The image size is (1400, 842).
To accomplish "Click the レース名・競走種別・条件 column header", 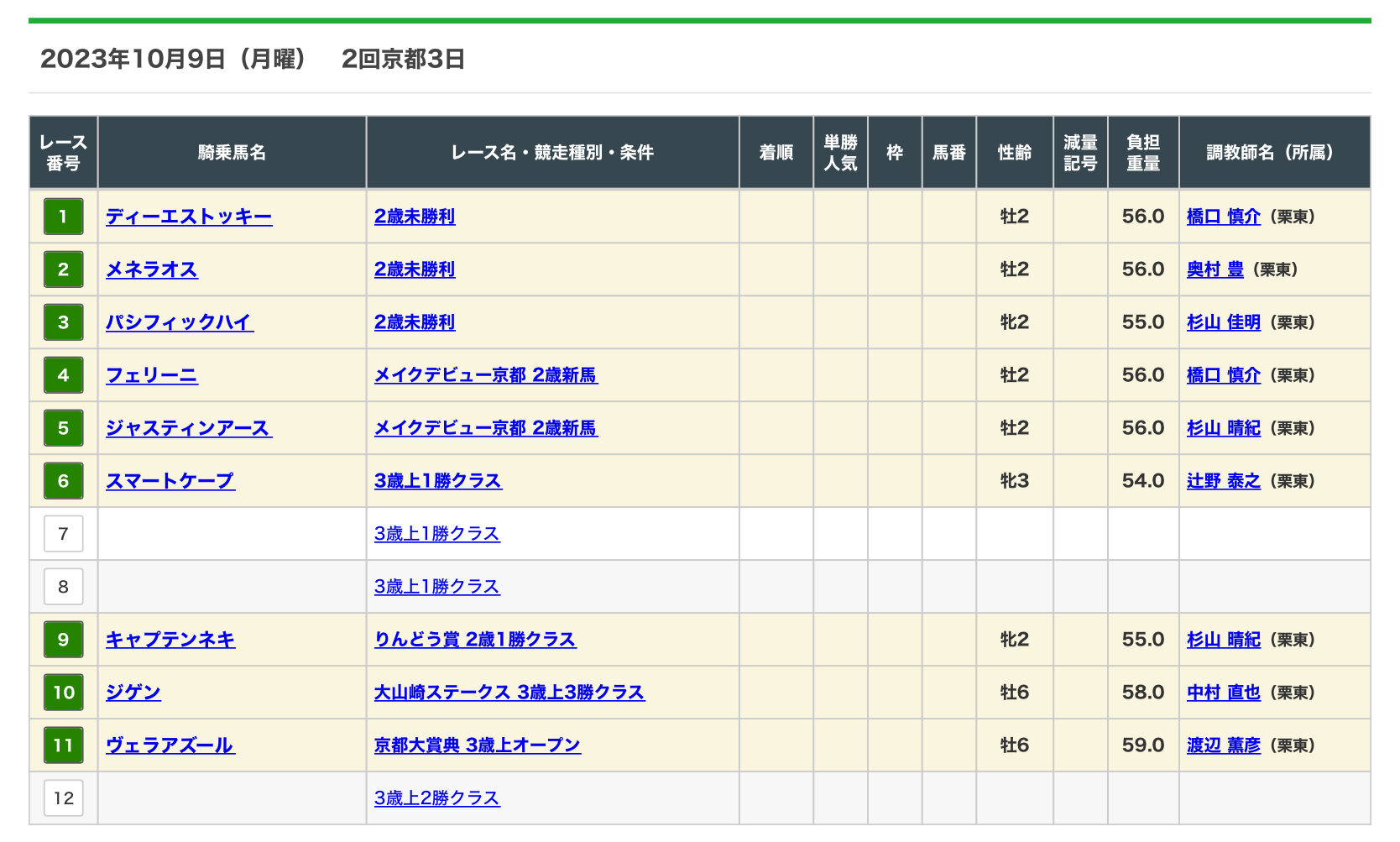I will pyautogui.click(x=552, y=153).
